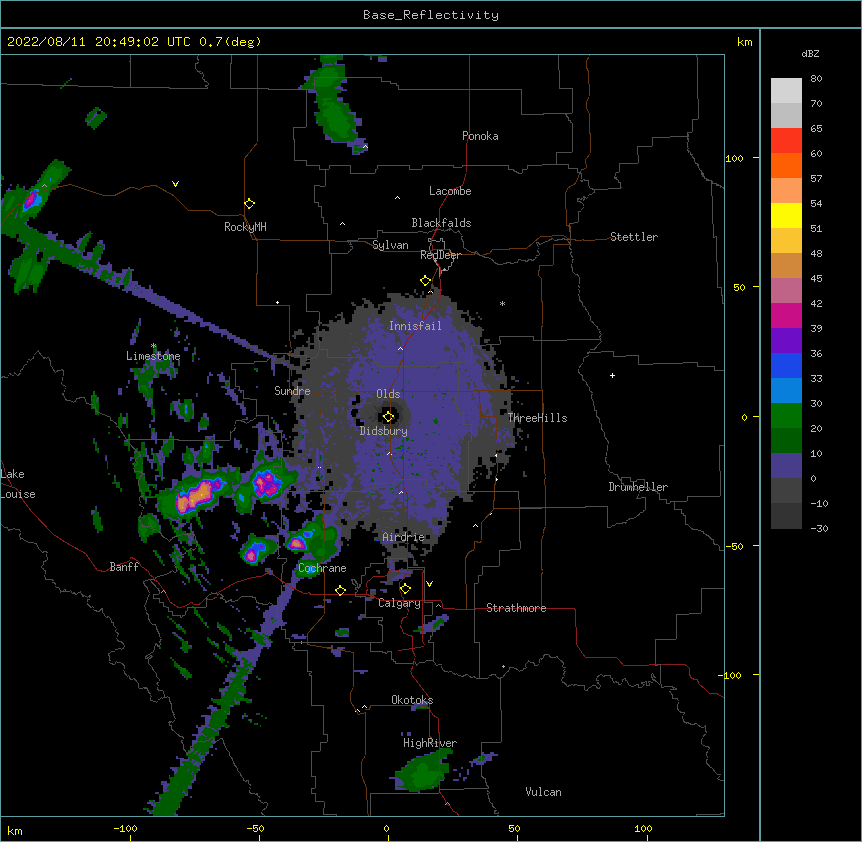
Task: Select the red 60-65 dBZ legend swatch
Action: pos(786,141)
